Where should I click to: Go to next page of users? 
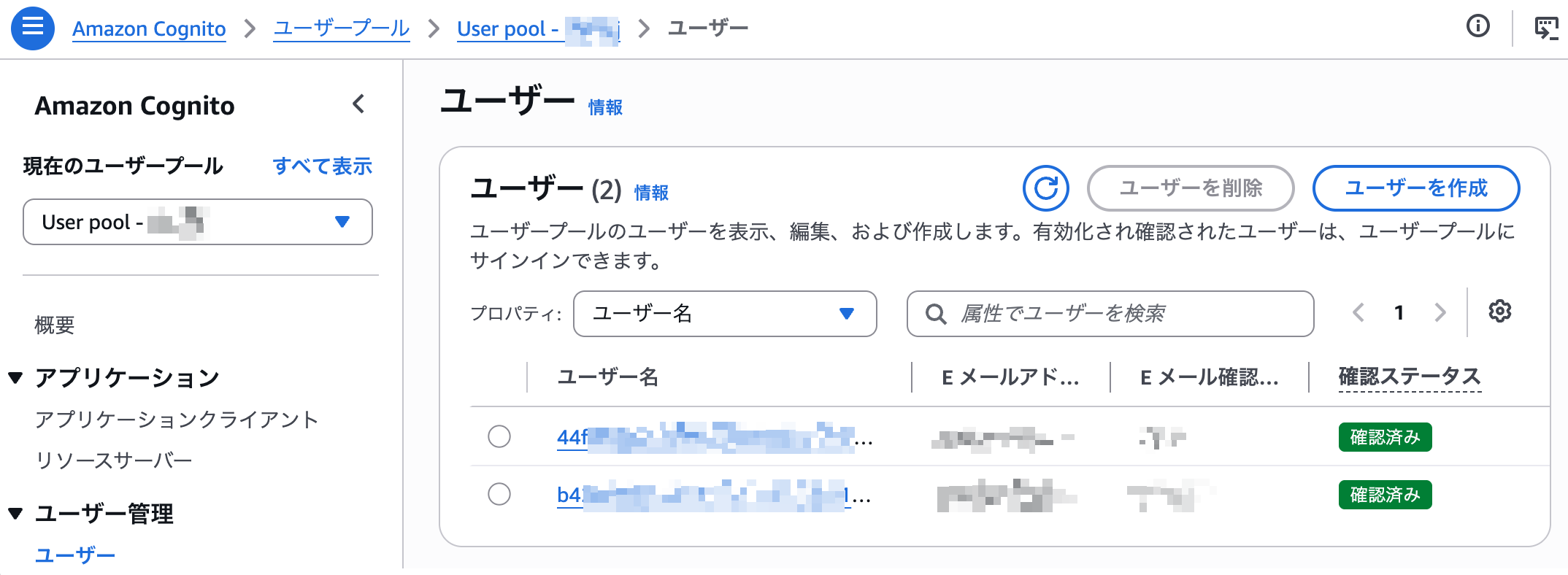point(1440,313)
